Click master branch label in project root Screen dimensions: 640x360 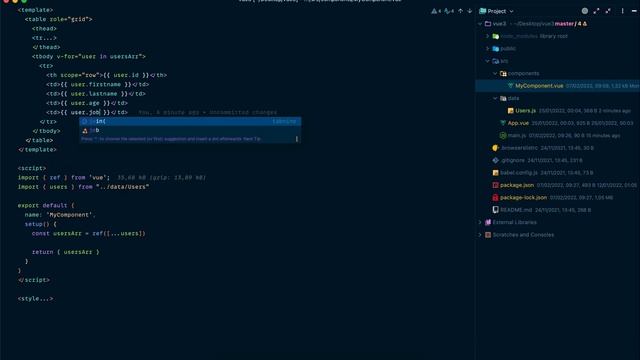(564, 24)
